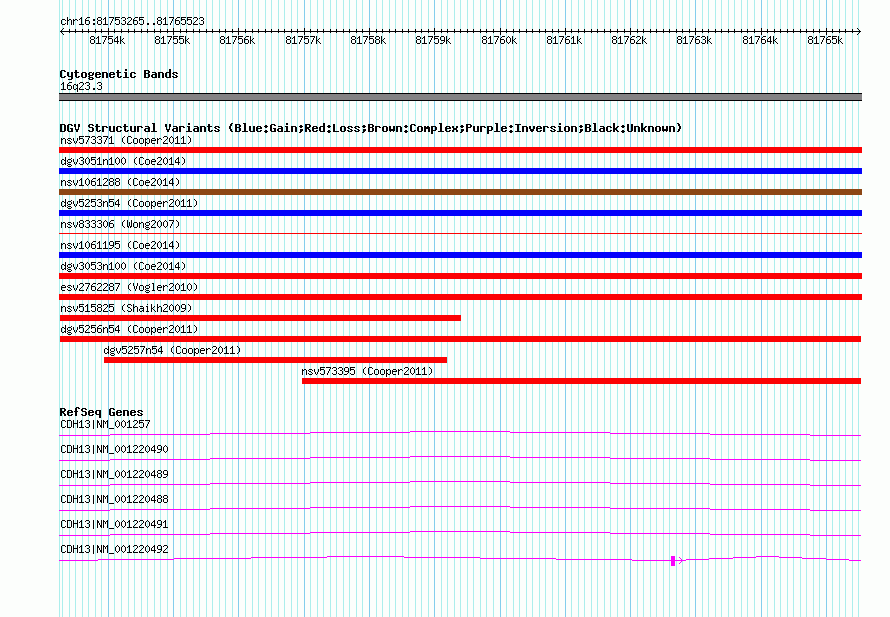This screenshot has height=617, width=890.
Task: Click the thin red line for nsv833306
Action: [460, 233]
